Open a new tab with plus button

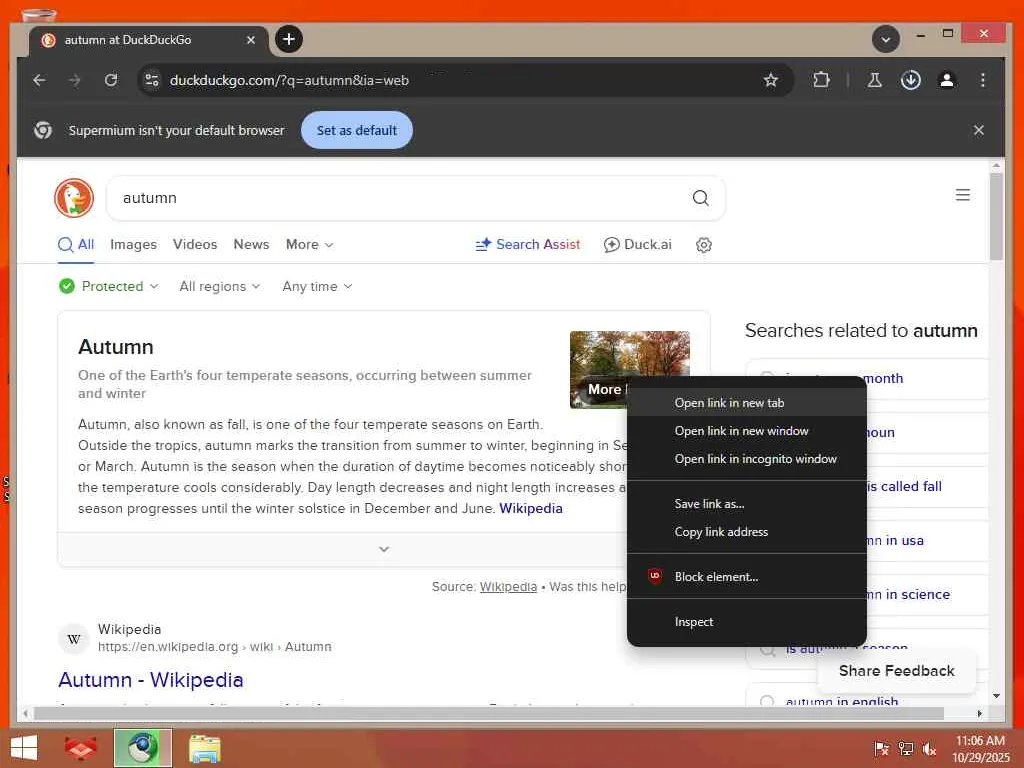(289, 39)
